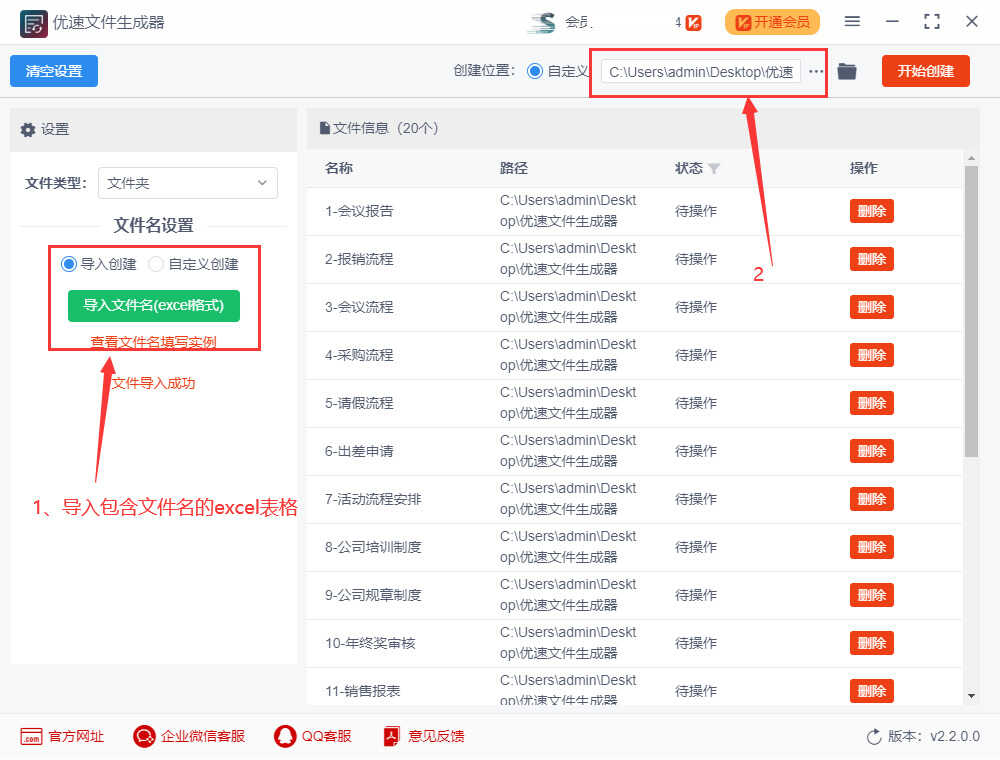Open 企业微信客服 link

[189, 736]
